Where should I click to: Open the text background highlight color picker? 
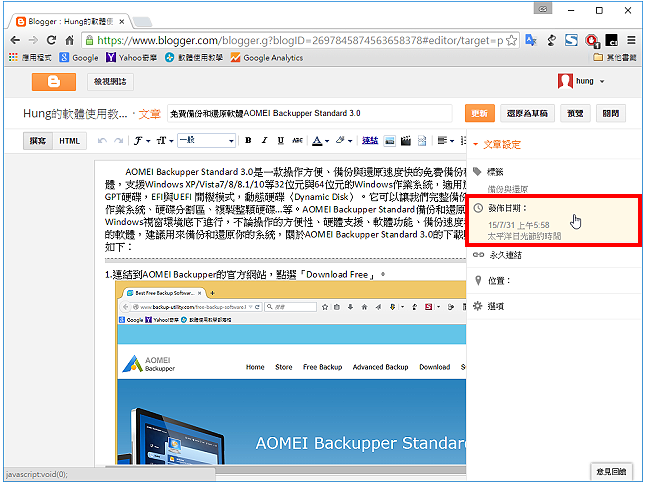pyautogui.click(x=344, y=141)
